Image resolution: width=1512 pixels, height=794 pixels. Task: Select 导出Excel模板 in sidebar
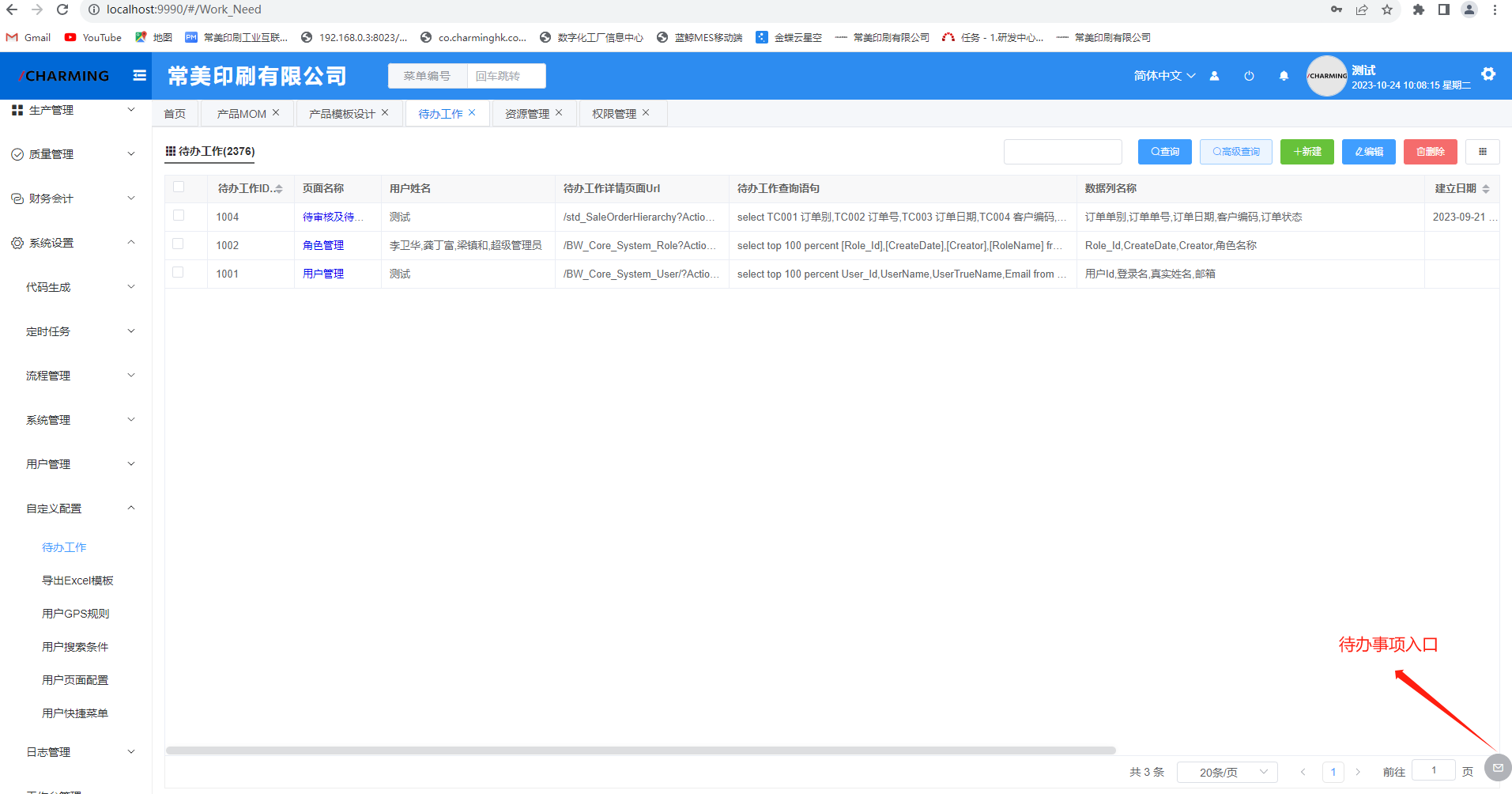pyautogui.click(x=77, y=580)
